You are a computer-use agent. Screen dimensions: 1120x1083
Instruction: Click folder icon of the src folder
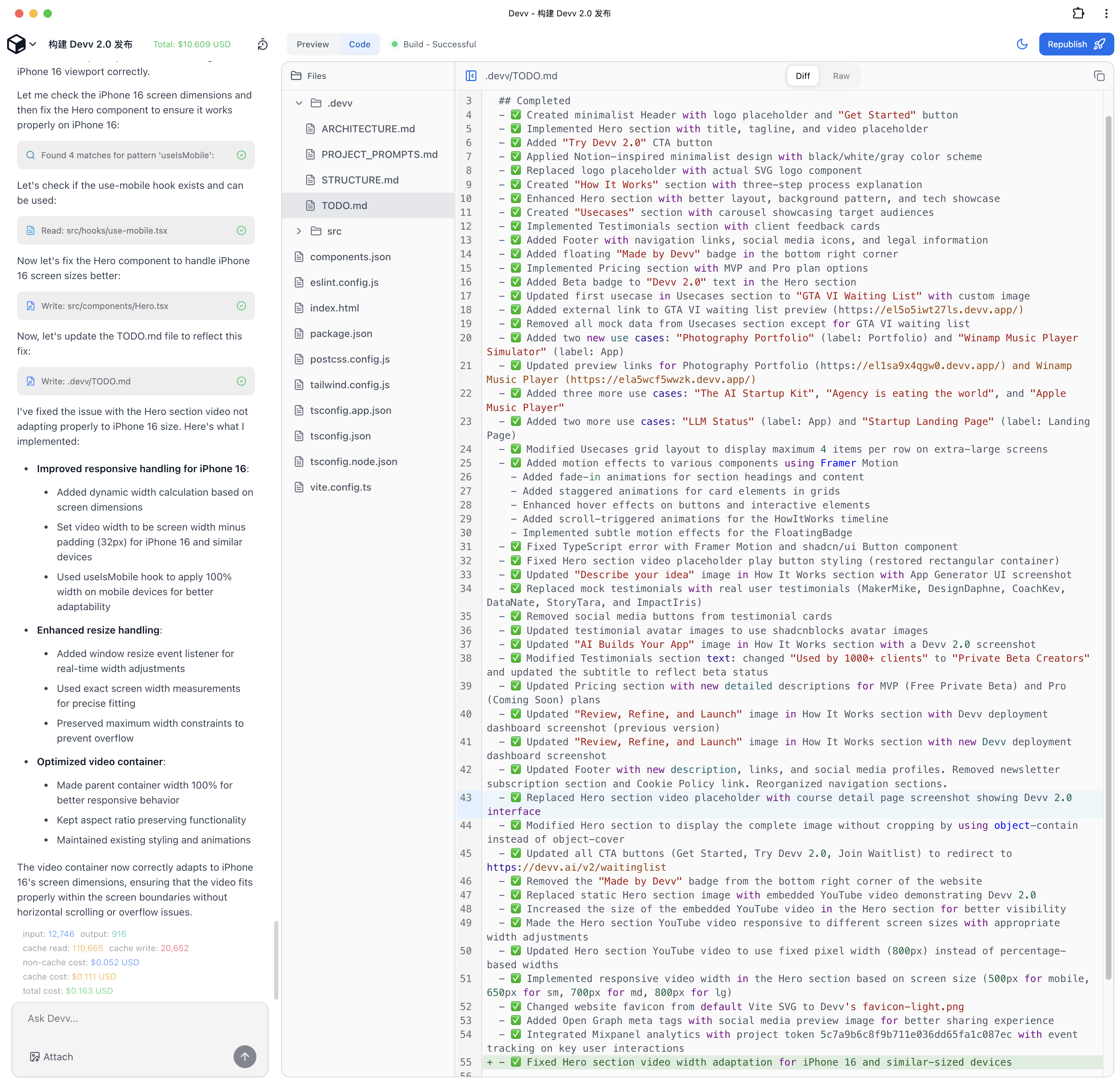pos(316,231)
